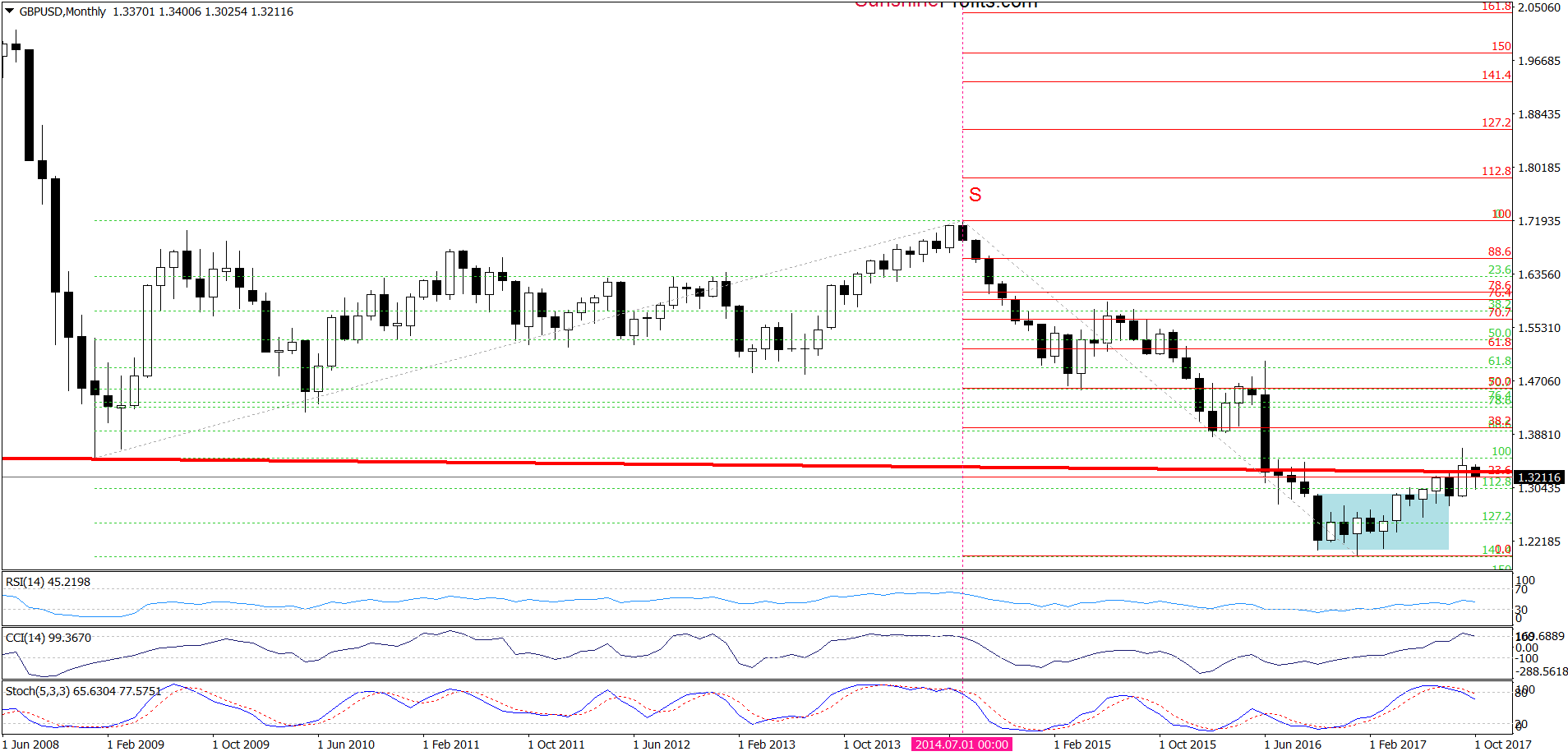Image resolution: width=1568 pixels, height=756 pixels.
Task: Click the 1 Feb 2011 date label
Action: pos(451,744)
